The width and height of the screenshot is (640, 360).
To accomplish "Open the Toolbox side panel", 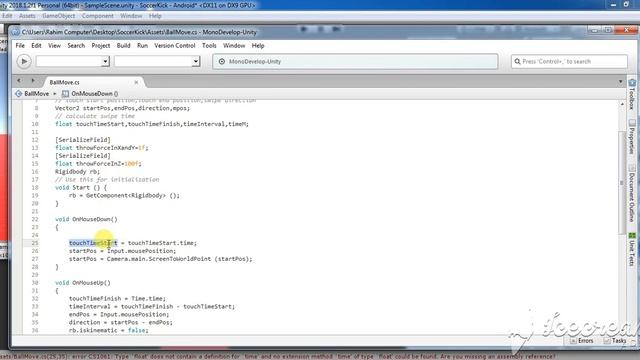I will pos(632,94).
